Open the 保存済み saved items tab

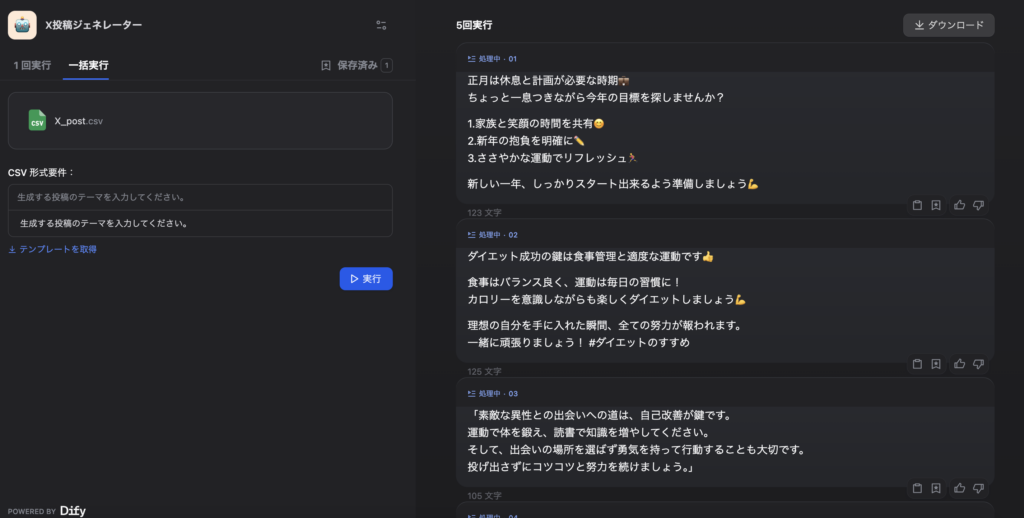(x=356, y=65)
